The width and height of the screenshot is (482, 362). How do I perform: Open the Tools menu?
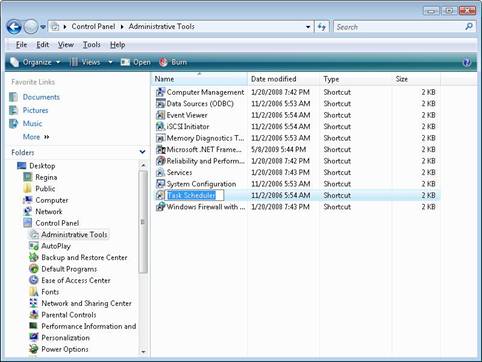pyautogui.click(x=92, y=45)
